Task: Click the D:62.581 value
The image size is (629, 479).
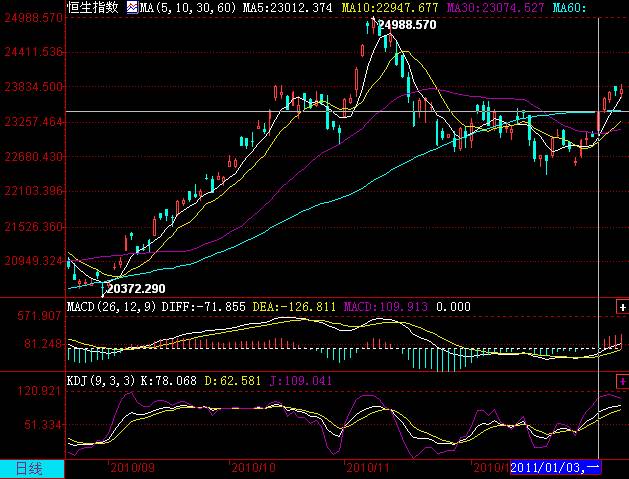Action: pos(233,381)
